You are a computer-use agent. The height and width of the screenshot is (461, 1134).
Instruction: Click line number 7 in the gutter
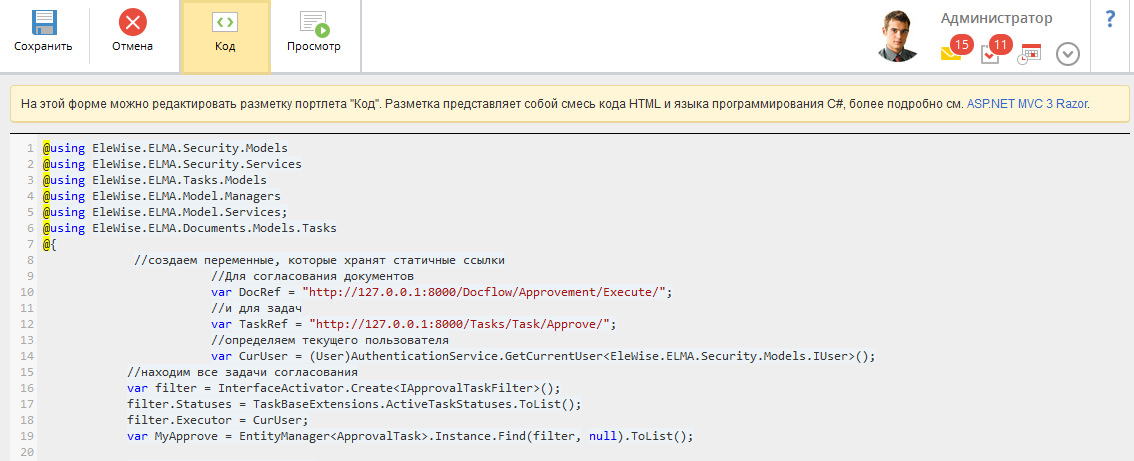pos(30,244)
